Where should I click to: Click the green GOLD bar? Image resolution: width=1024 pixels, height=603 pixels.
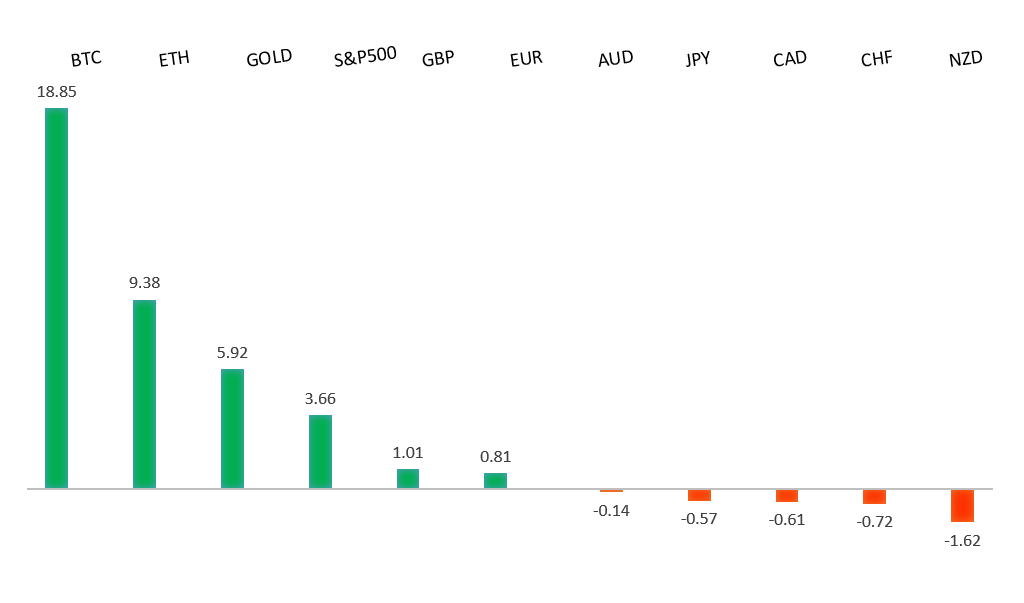pyautogui.click(x=232, y=429)
